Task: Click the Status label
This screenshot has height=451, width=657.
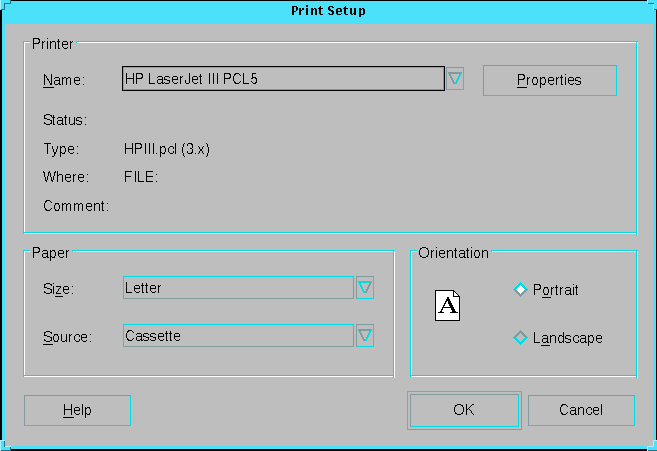Action: point(65,120)
